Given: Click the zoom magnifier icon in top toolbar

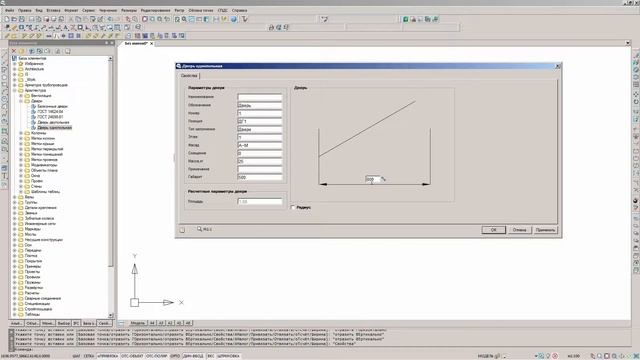Looking at the screenshot, I should (184, 19).
